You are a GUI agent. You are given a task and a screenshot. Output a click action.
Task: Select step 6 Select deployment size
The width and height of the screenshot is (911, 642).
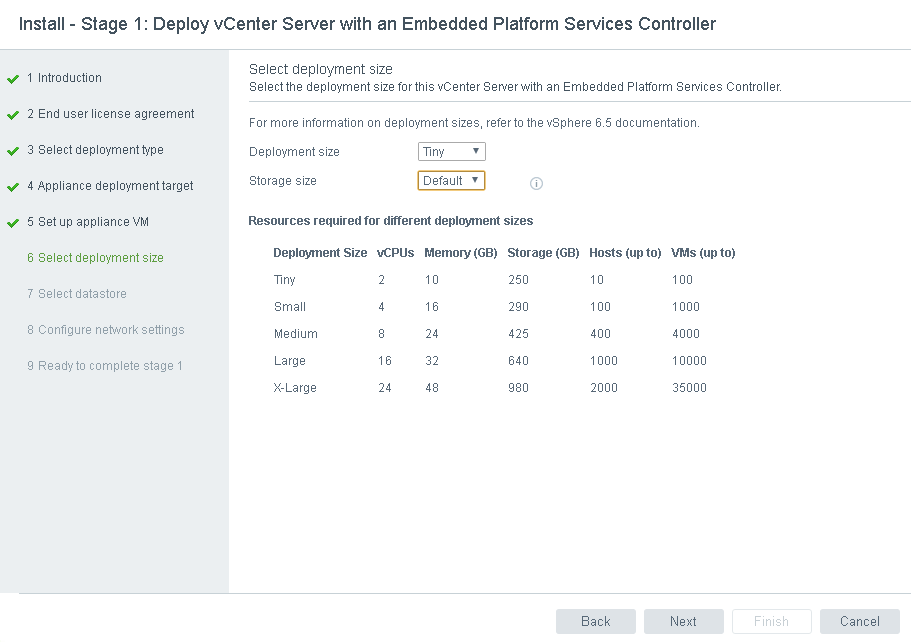100,258
